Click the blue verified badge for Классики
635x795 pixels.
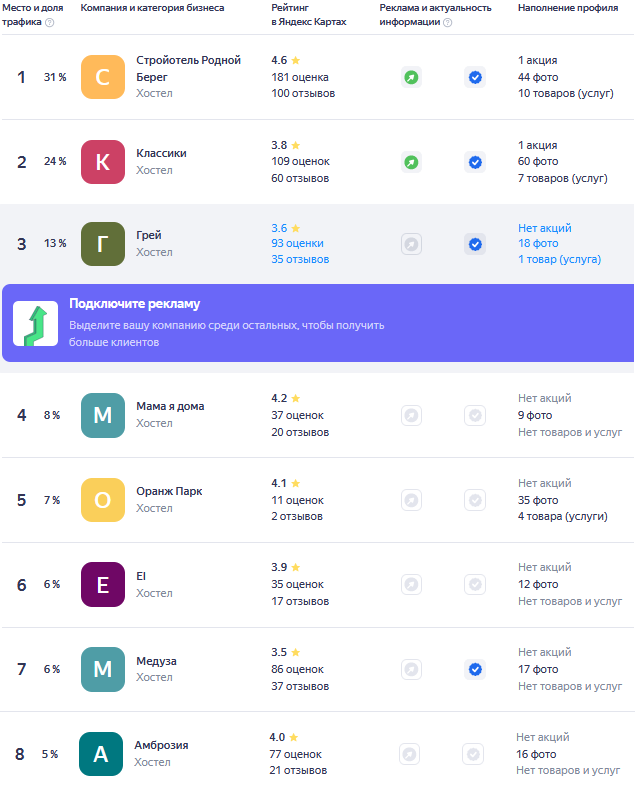(475, 162)
